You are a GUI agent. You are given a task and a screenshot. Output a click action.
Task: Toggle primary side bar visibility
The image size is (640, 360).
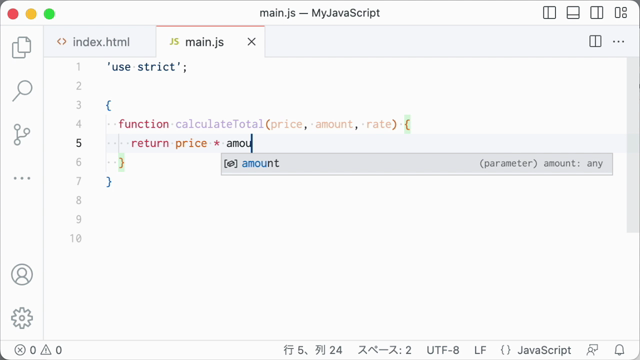point(549,13)
